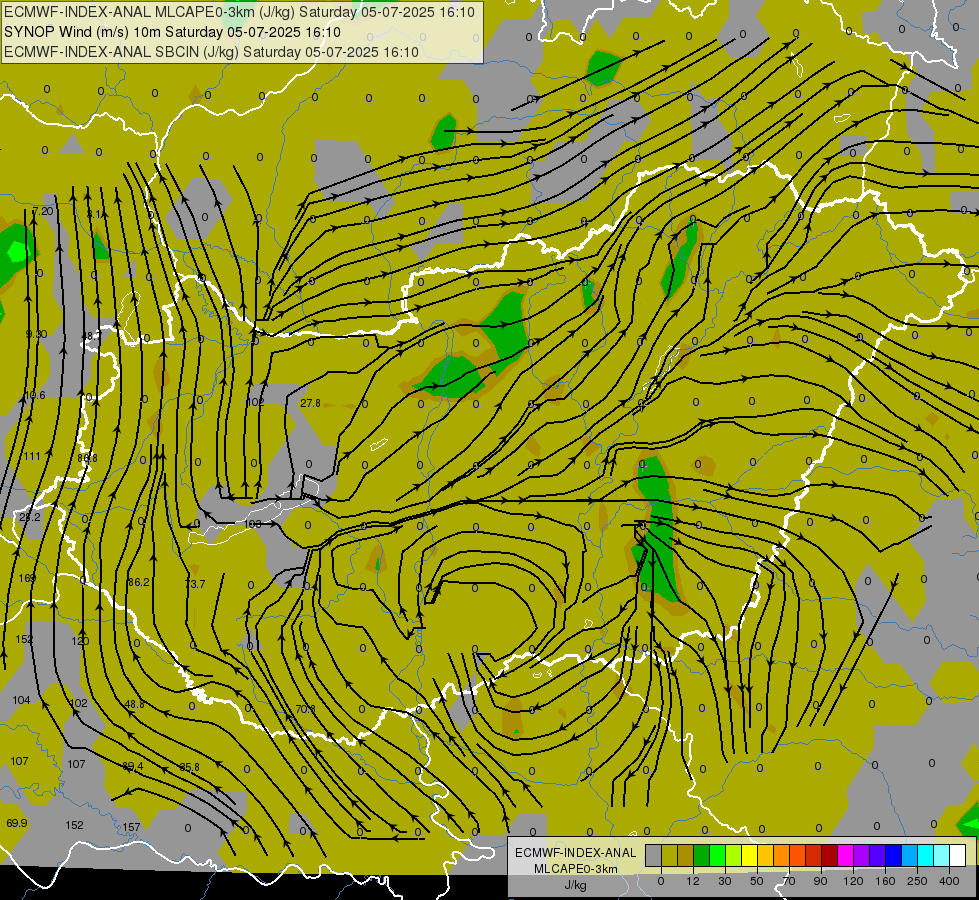The image size is (979, 900).
Task: Click the legend tick label '90'
Action: tap(820, 881)
